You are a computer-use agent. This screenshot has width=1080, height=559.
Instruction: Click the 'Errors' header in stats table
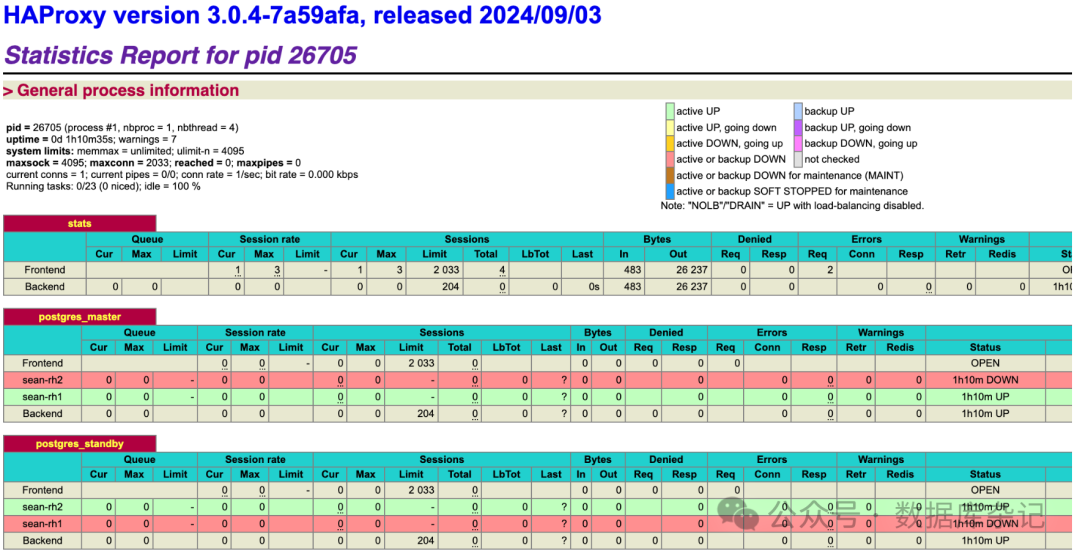(x=866, y=239)
